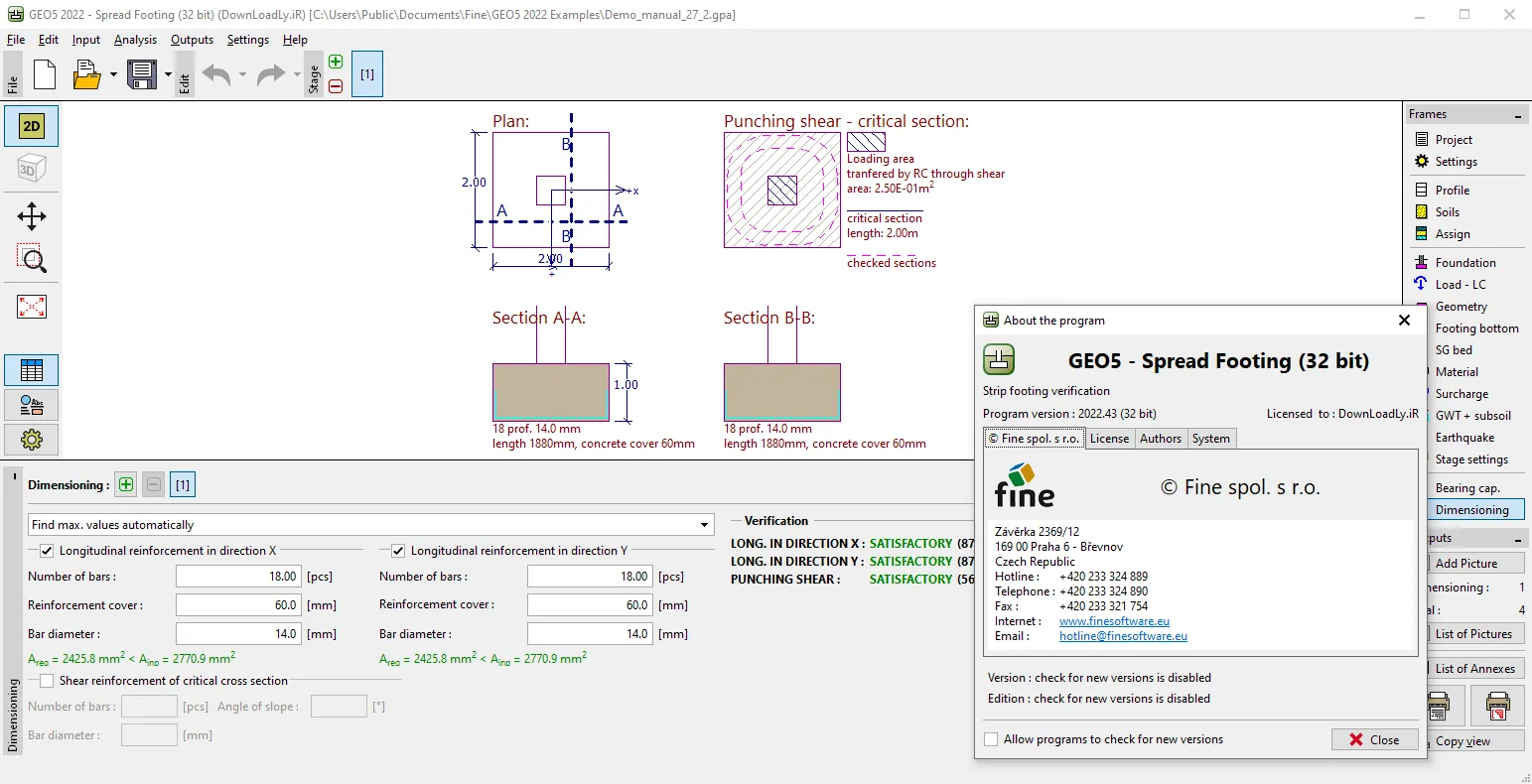Remove the dimensioning analysis with minus button
This screenshot has height=784, width=1532.
pos(154,484)
